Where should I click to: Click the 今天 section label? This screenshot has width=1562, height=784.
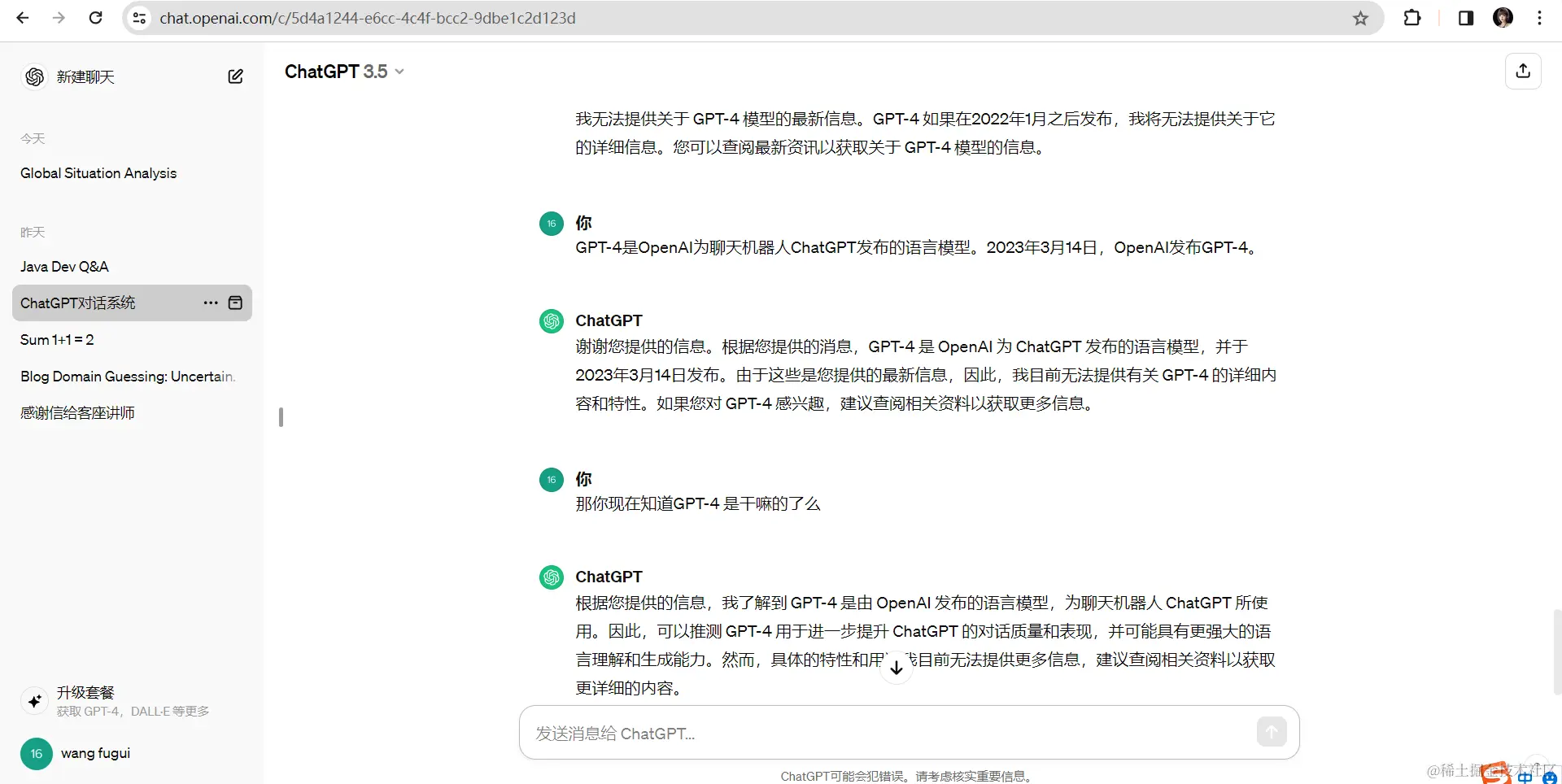tap(33, 139)
